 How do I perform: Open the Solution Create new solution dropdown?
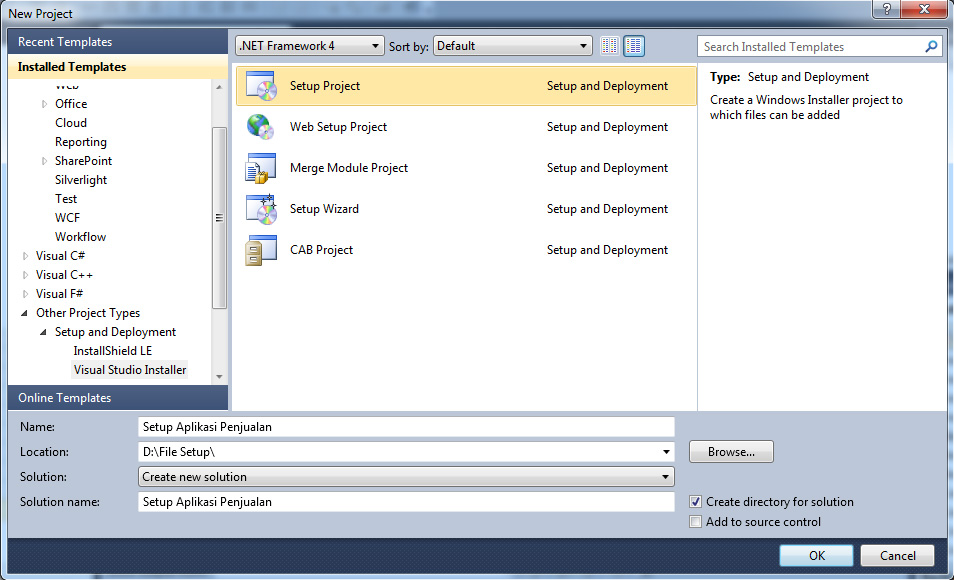[x=406, y=477]
